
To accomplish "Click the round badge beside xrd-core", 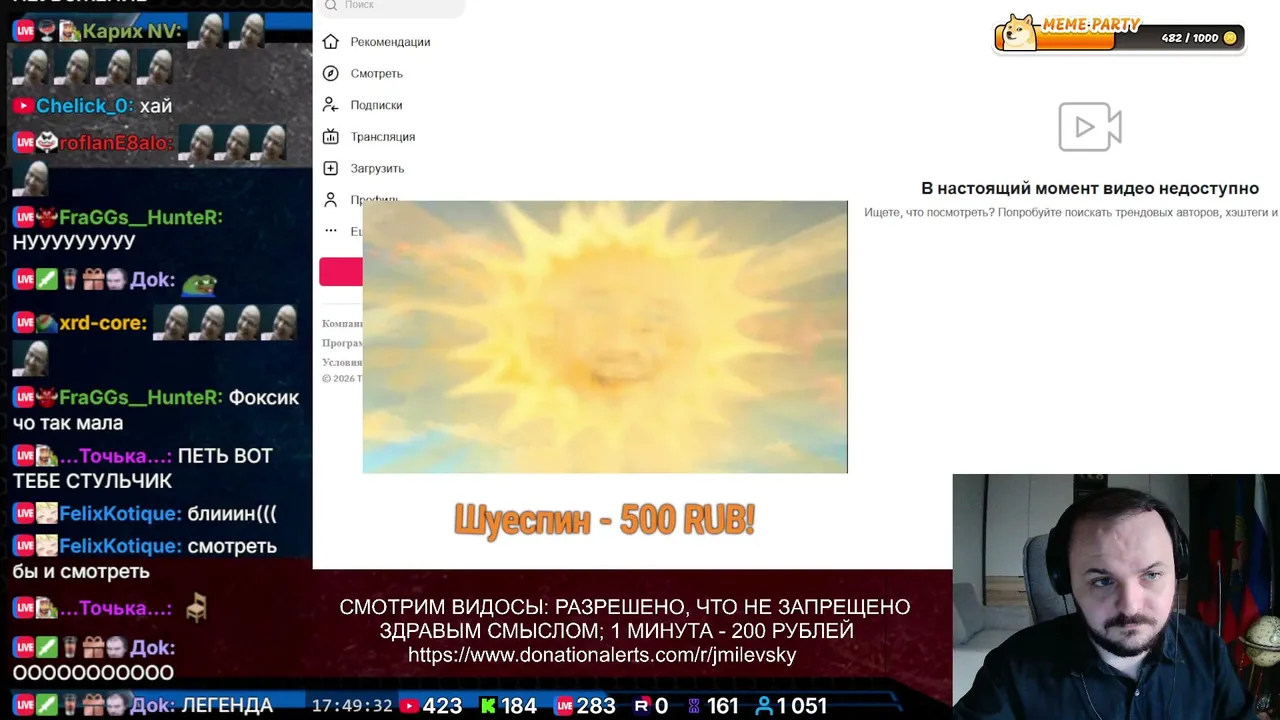I will point(47,323).
